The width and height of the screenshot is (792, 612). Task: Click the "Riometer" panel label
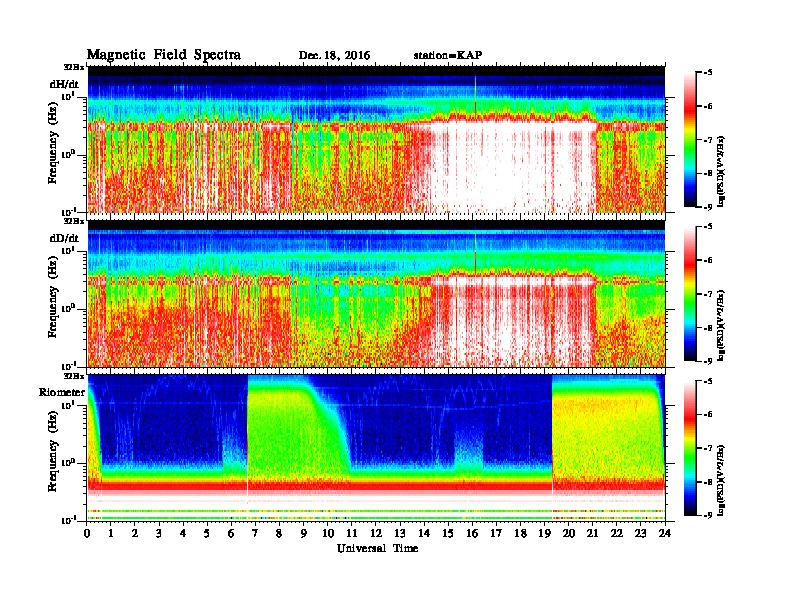click(62, 392)
